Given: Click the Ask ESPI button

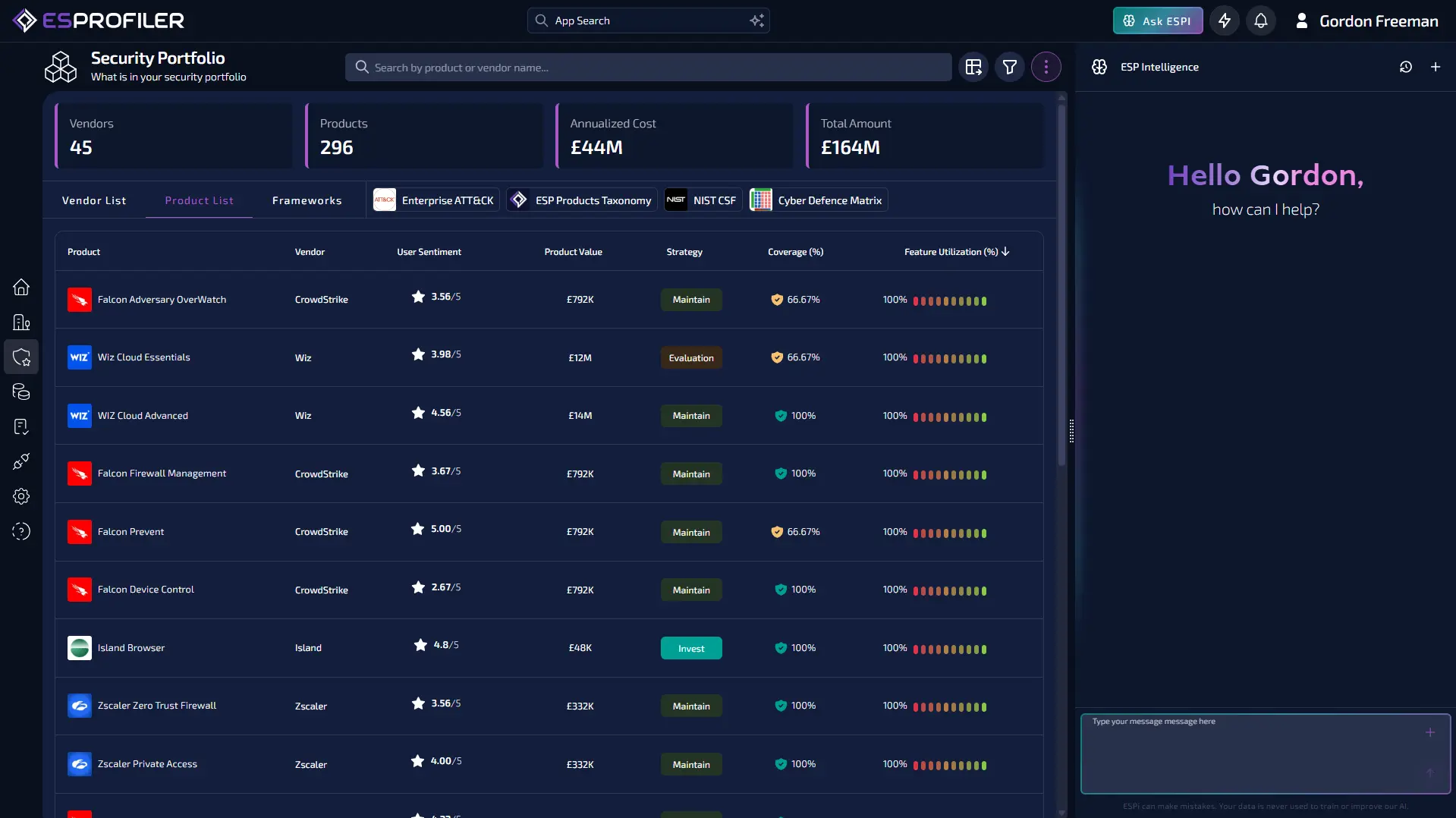Looking at the screenshot, I should tap(1158, 20).
